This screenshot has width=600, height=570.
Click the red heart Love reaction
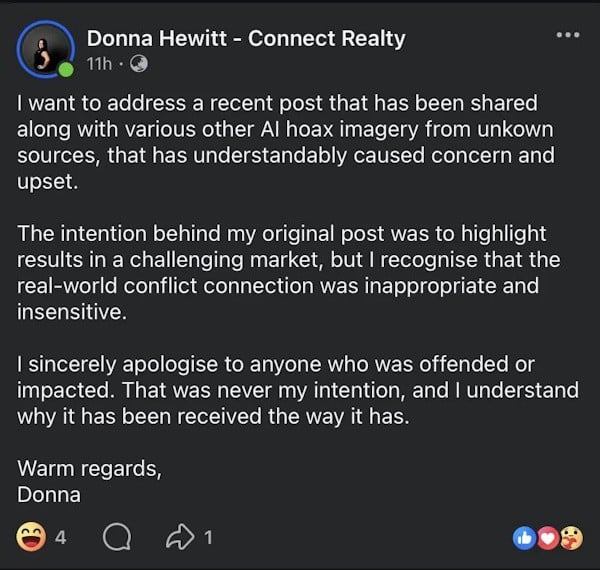(548, 538)
